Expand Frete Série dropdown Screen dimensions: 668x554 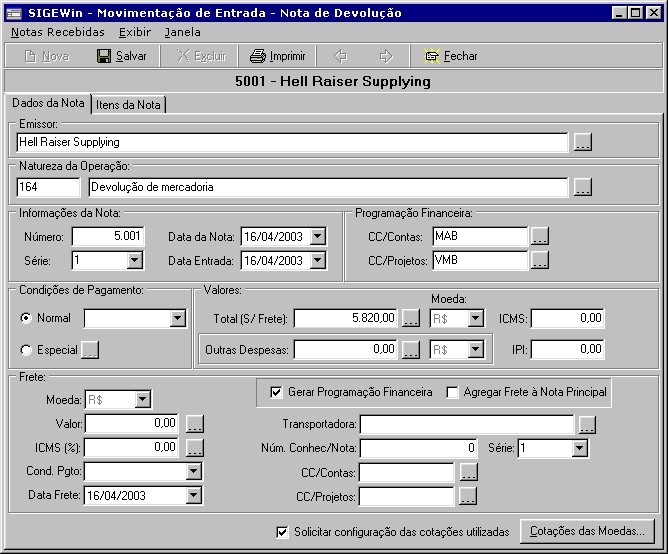coord(579,448)
